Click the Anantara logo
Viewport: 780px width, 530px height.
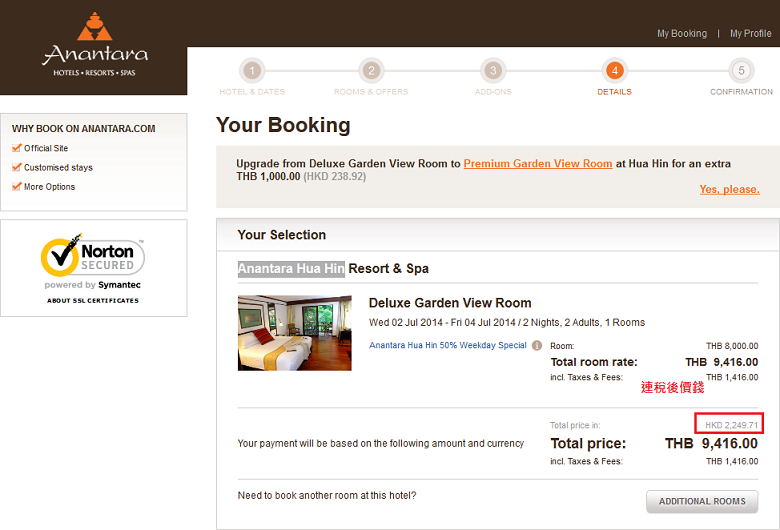point(94,45)
